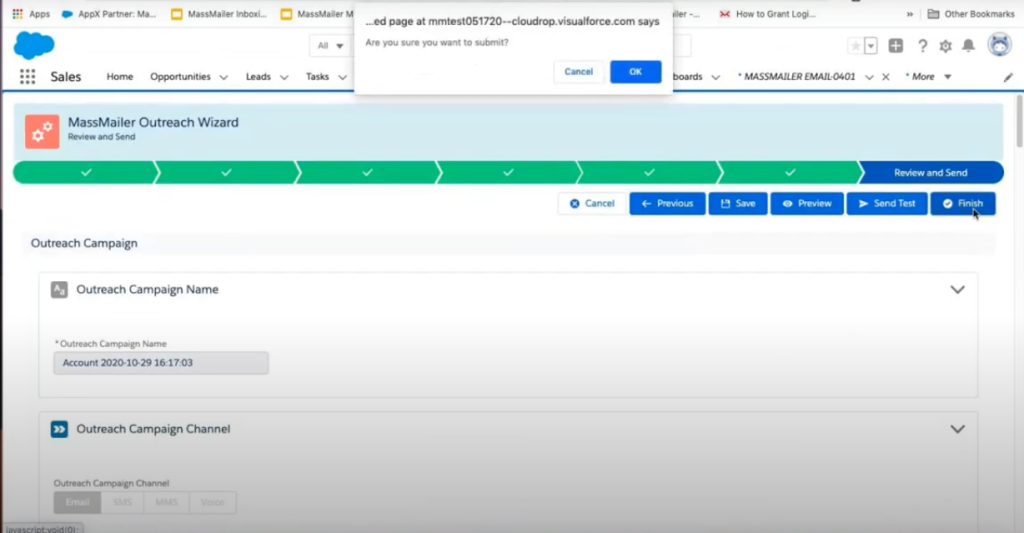Open Other Bookmarks folder

[971, 14]
